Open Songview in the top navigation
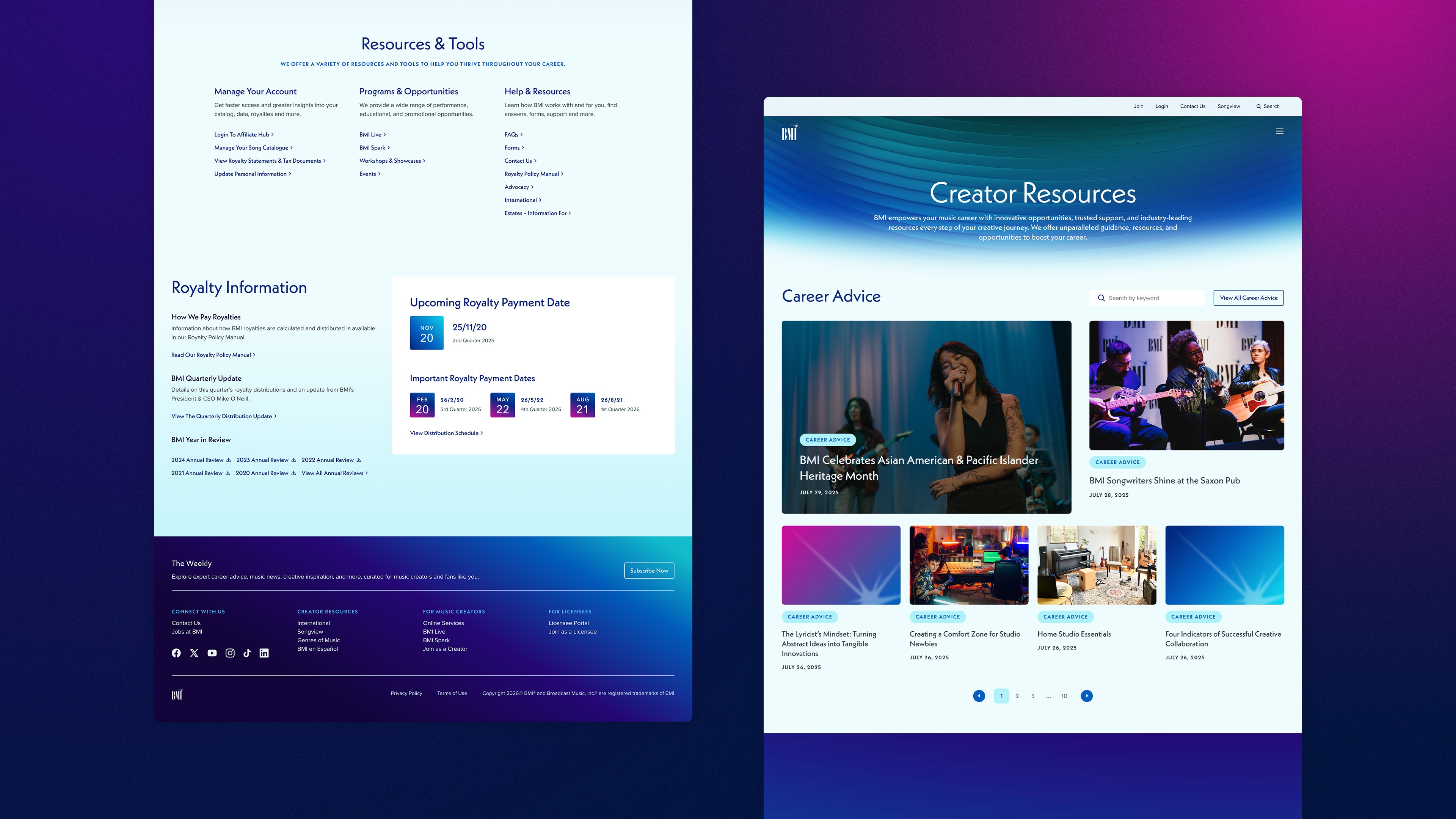The height and width of the screenshot is (819, 1456). pyautogui.click(x=1229, y=106)
